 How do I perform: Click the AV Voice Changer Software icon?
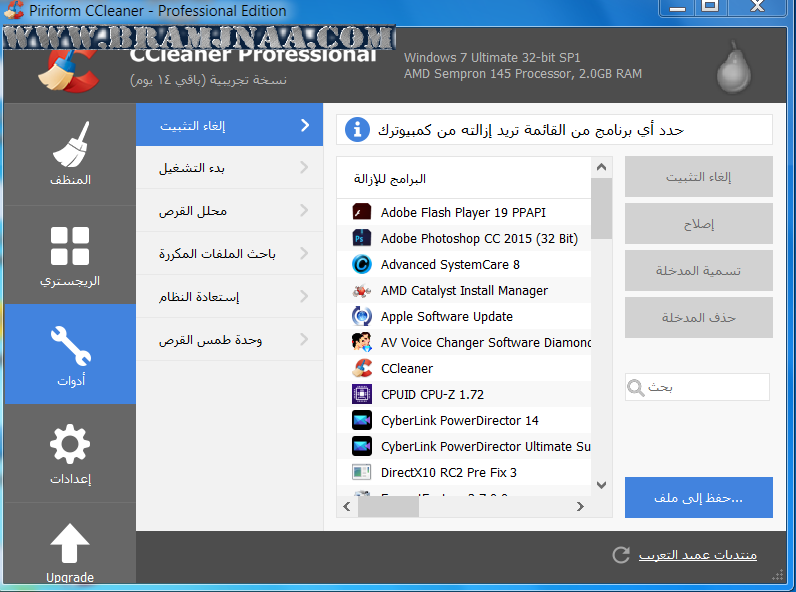pyautogui.click(x=361, y=342)
